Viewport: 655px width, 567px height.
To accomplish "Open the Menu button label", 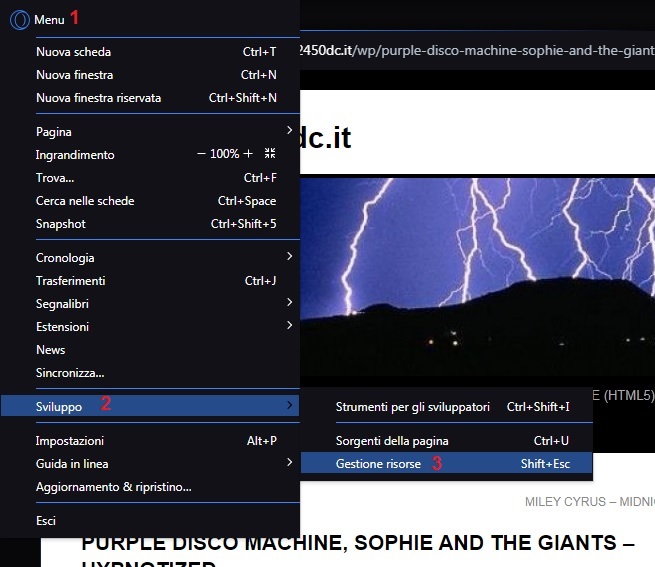I will click(49, 20).
